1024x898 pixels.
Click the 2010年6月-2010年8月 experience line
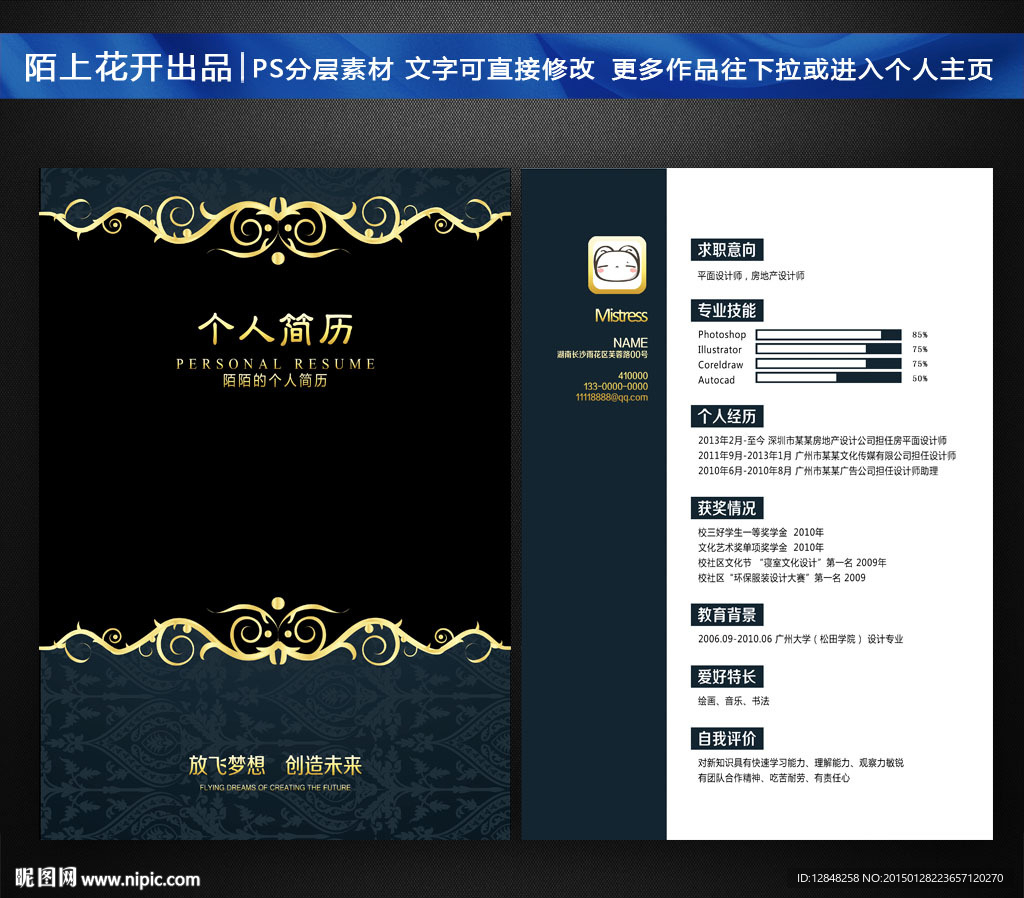[818, 470]
